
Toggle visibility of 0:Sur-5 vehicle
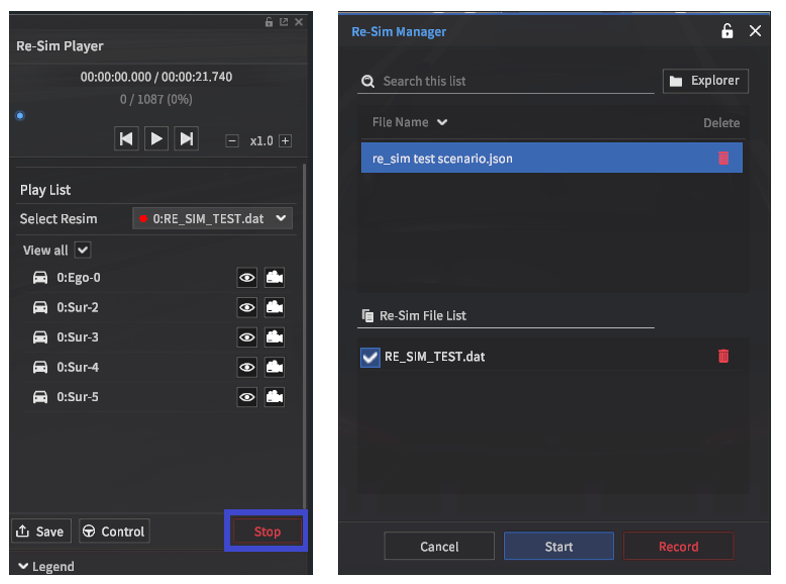pyautogui.click(x=246, y=397)
